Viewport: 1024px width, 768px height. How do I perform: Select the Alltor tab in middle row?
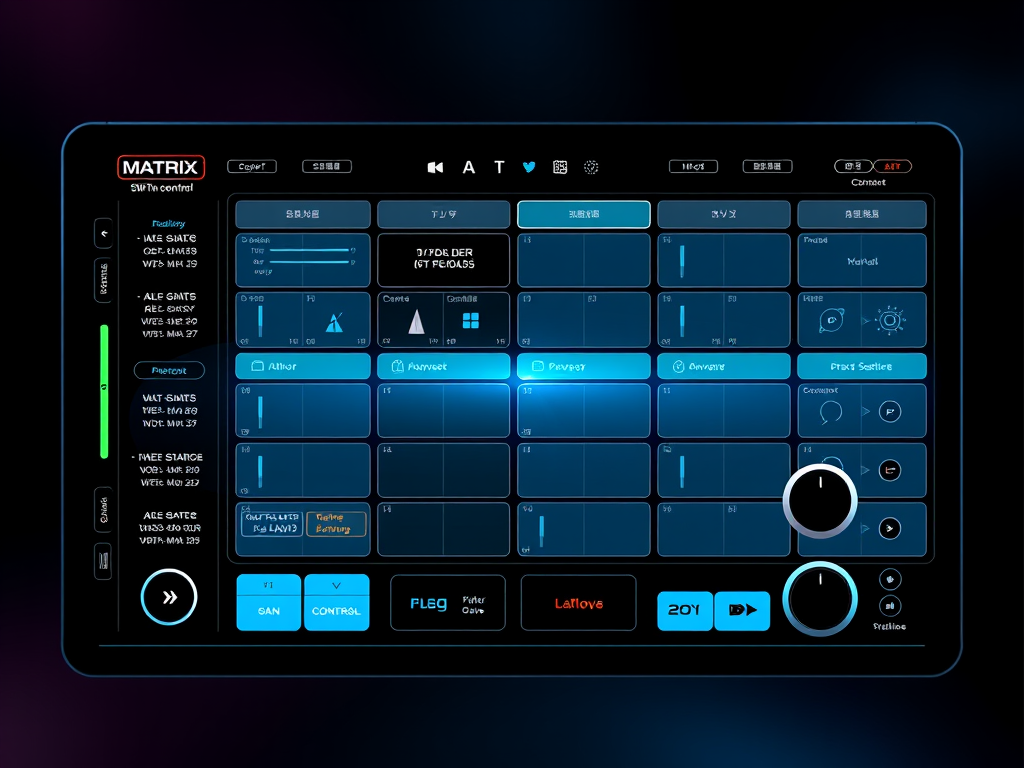302,367
